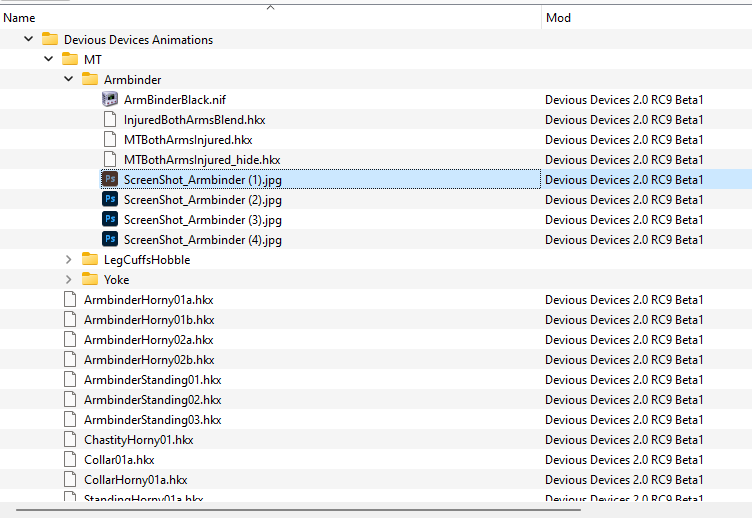Click the Armbinder folder icon
Screen dimensions: 752x518
90,79
